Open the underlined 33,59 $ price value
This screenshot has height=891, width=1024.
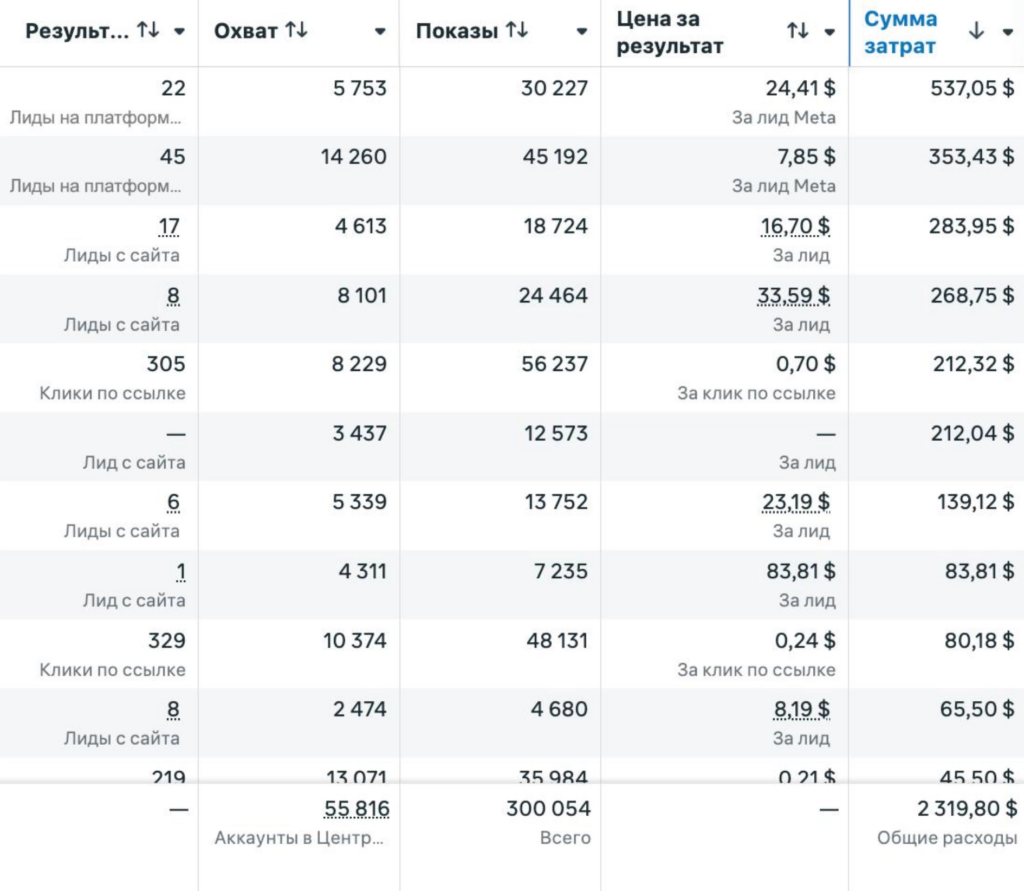point(795,296)
